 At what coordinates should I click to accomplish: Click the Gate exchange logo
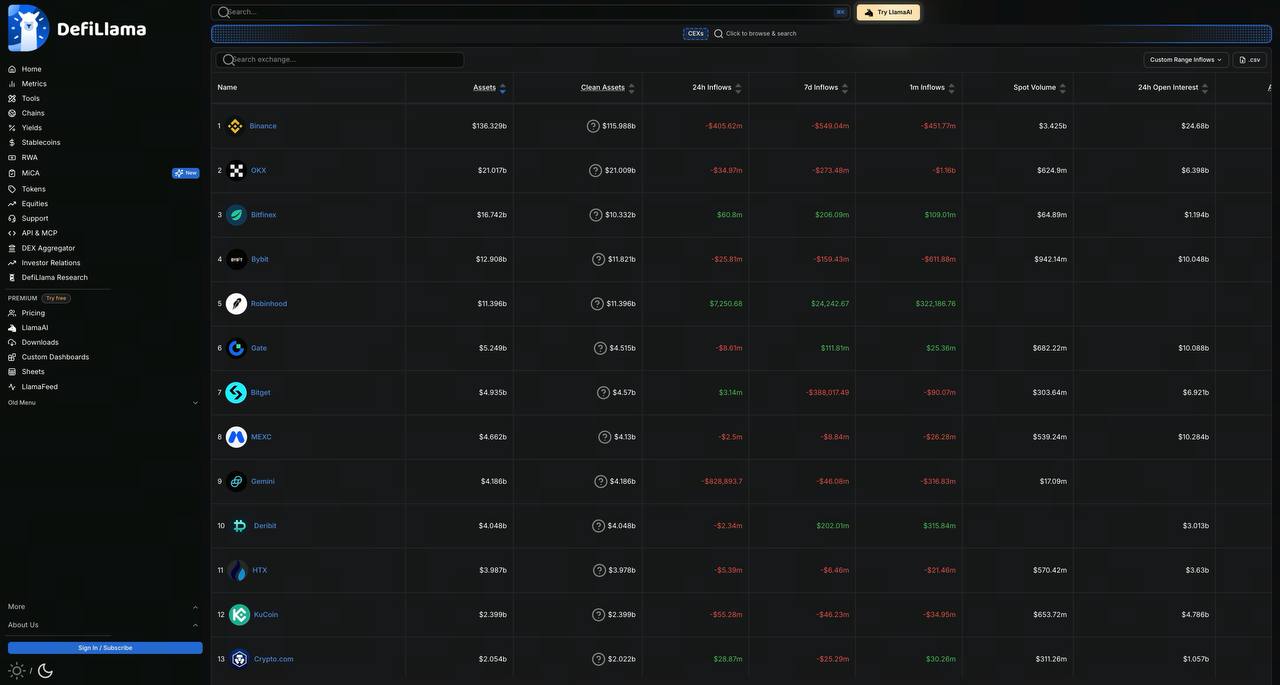click(x=236, y=348)
